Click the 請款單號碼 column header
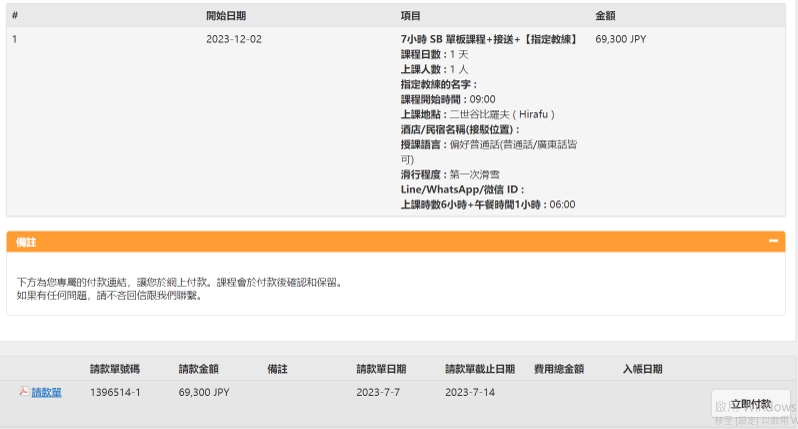This screenshot has height=429, width=798. 115,369
